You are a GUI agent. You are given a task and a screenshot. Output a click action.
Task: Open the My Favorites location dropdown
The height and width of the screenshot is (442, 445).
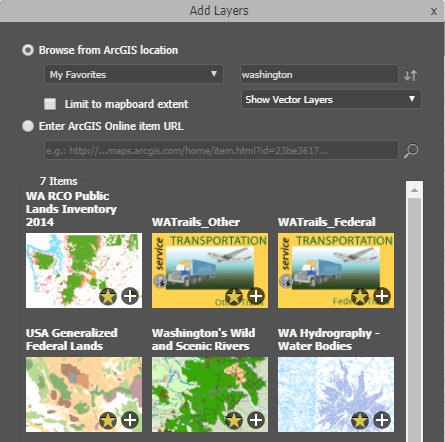tap(134, 74)
